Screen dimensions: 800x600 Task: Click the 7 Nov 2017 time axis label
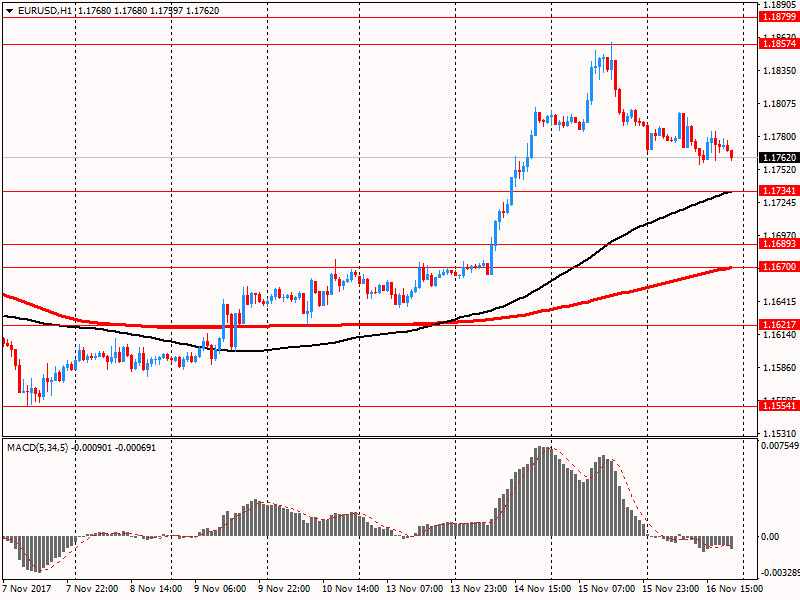coord(27,589)
